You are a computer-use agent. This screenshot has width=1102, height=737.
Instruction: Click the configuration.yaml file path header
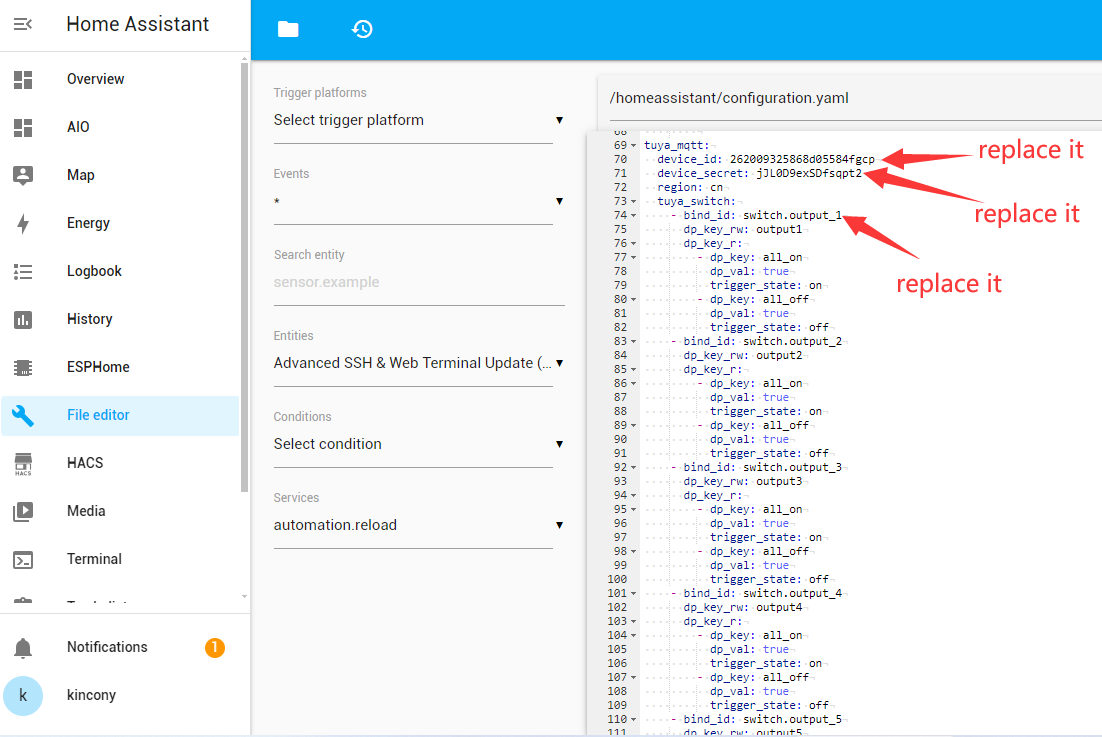729,98
